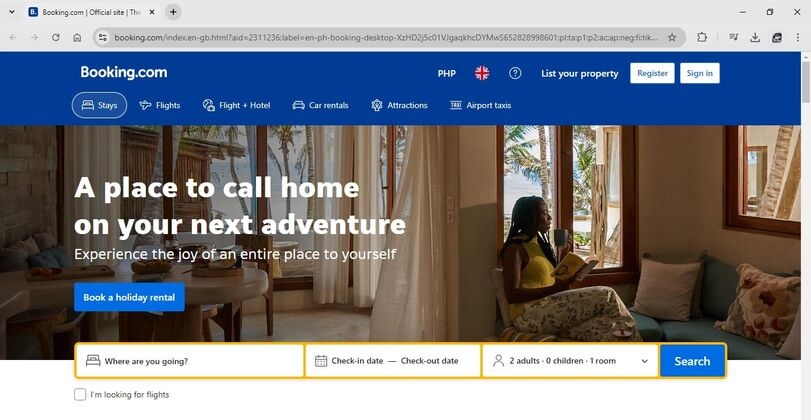This screenshot has height=420, width=811.
Task: Click the blue Search button
Action: coord(692,361)
